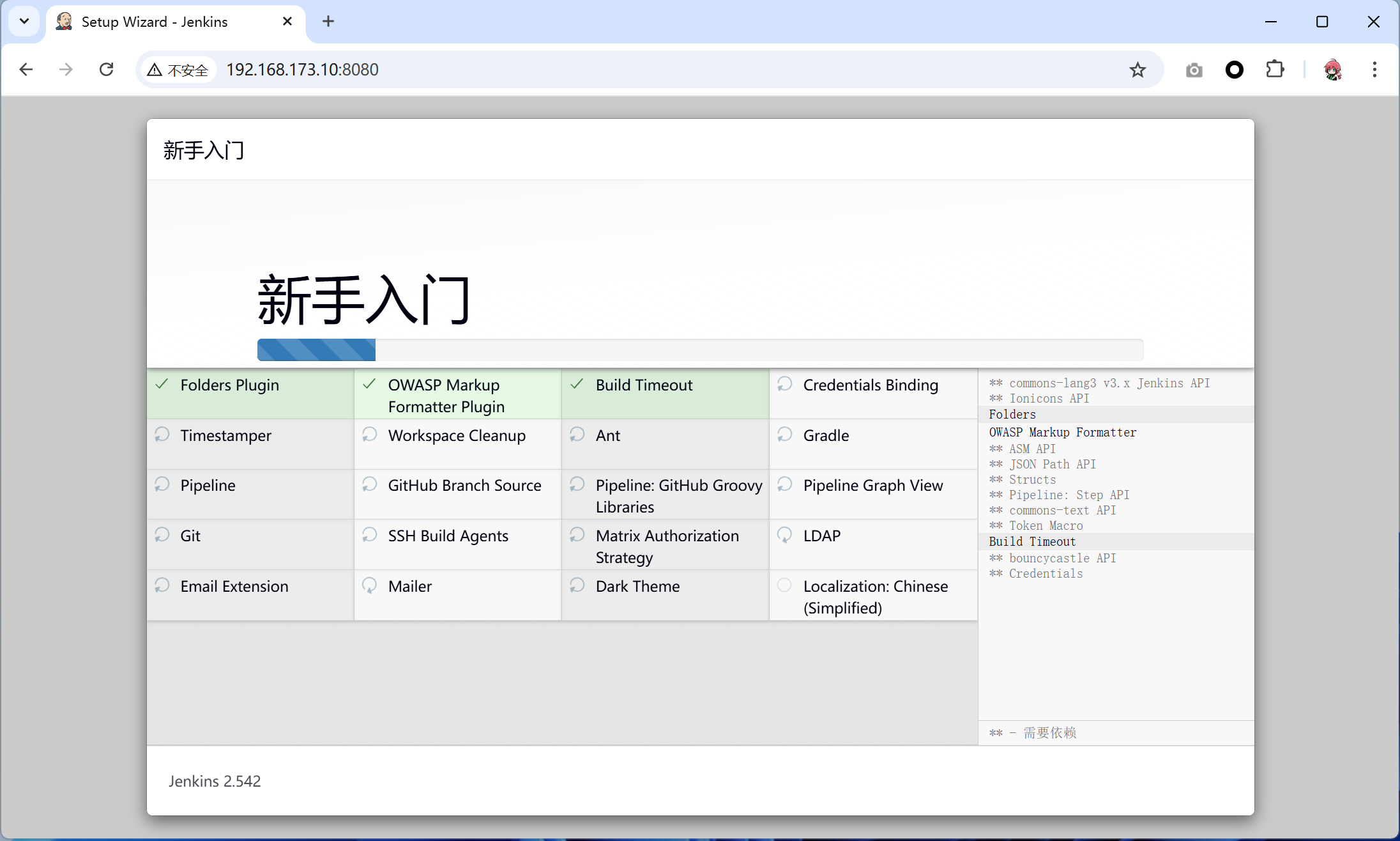Open the Chrome three-dot menu
This screenshot has width=1400, height=841.
coord(1374,69)
